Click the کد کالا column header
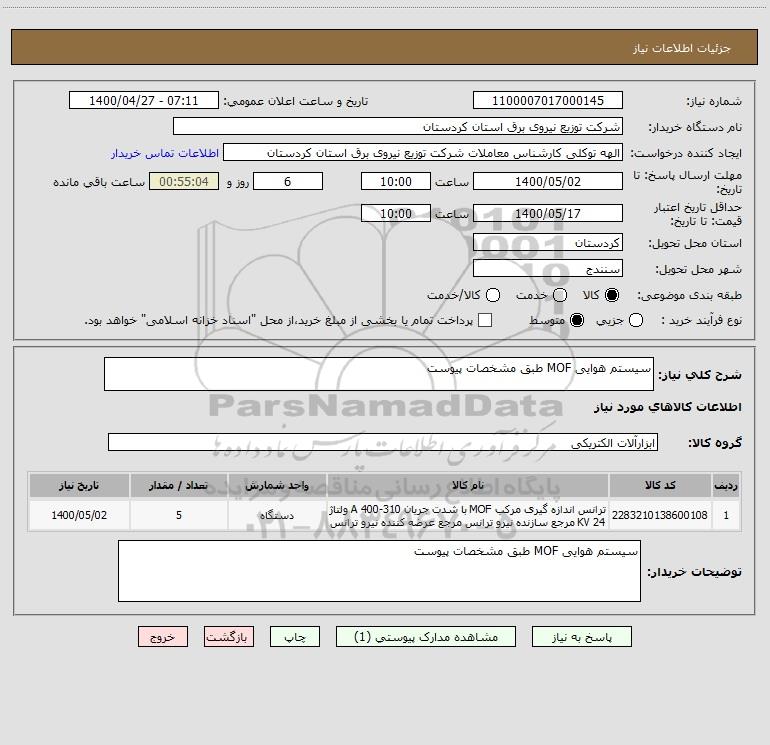 click(x=660, y=486)
